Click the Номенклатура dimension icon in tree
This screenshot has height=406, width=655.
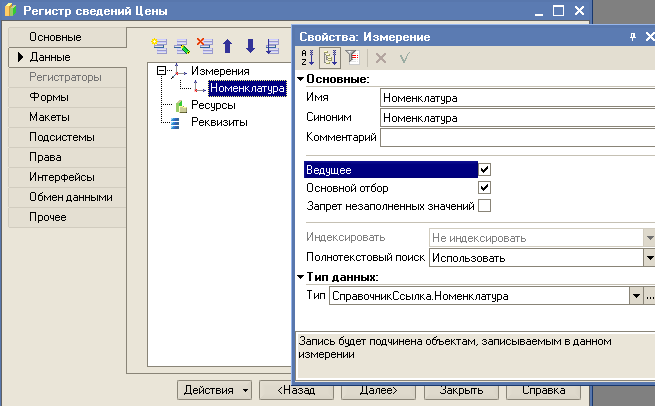point(200,88)
